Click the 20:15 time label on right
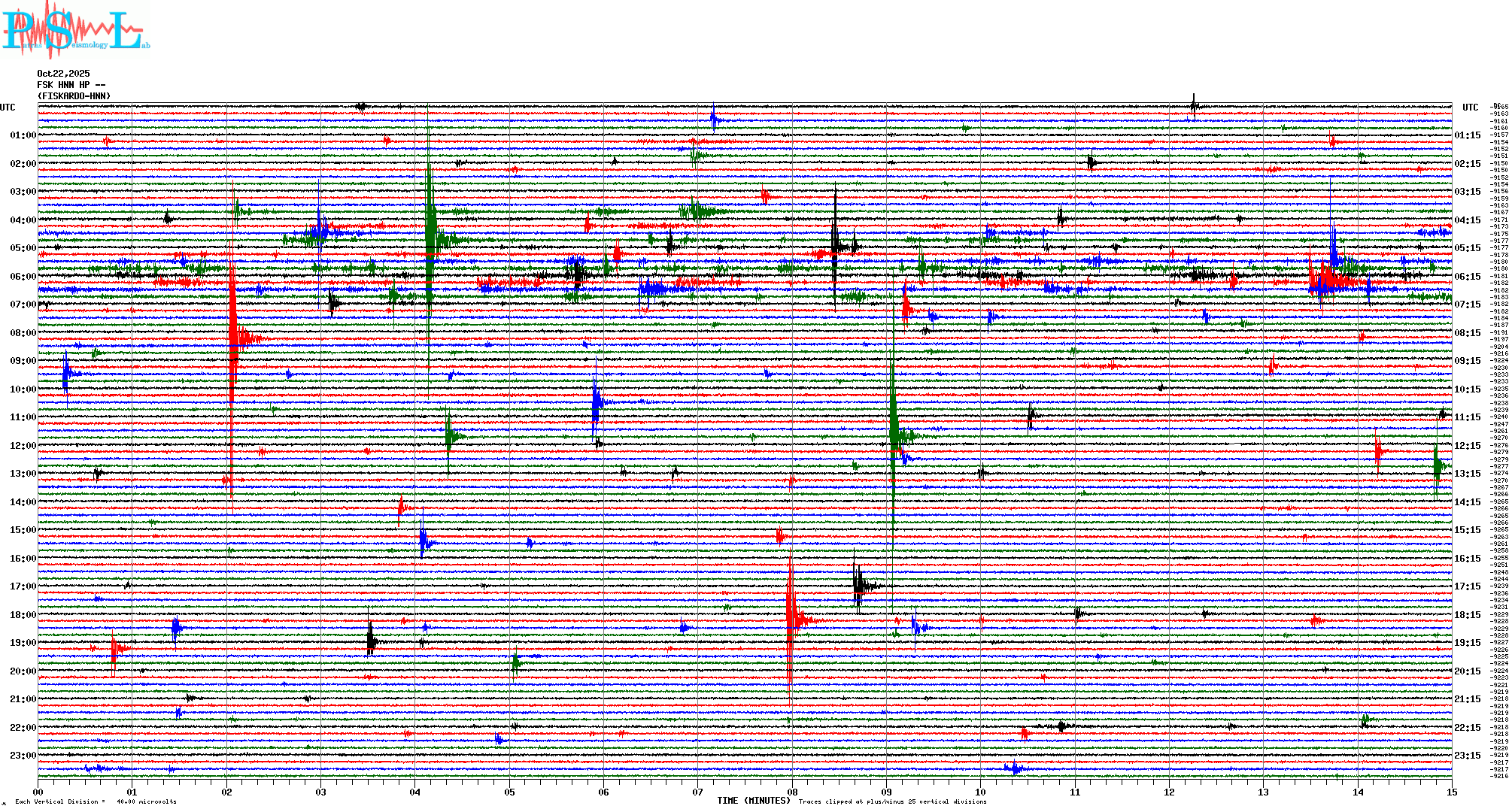 pyautogui.click(x=1468, y=671)
